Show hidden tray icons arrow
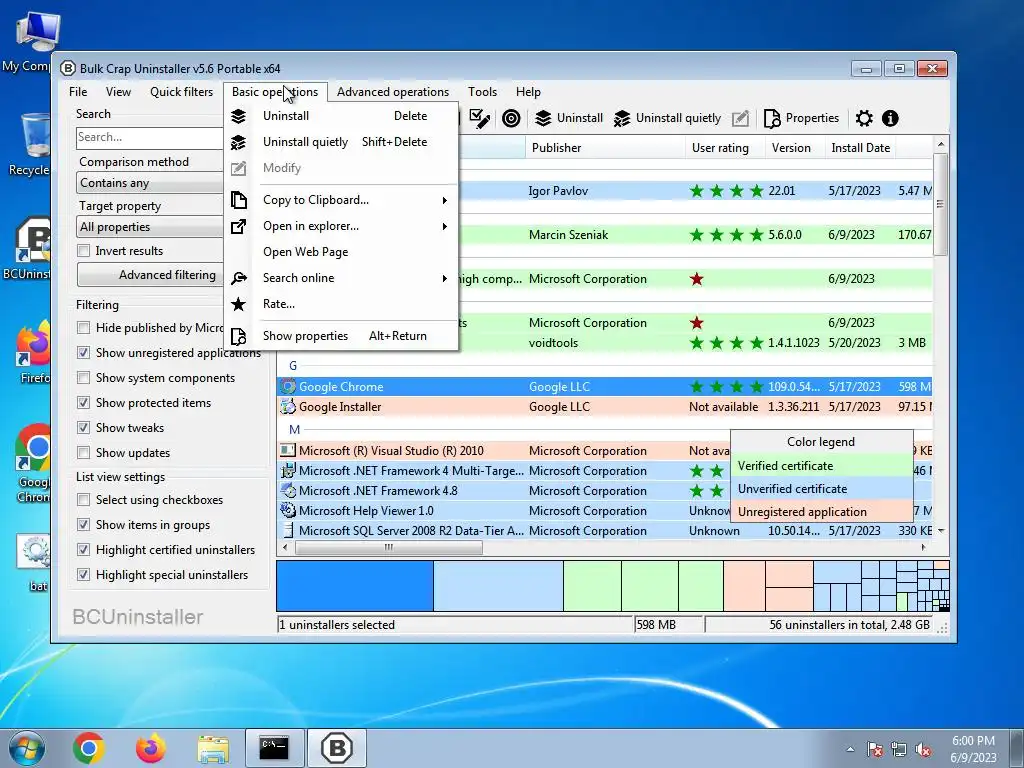Viewport: 1024px width, 768px height. [850, 750]
